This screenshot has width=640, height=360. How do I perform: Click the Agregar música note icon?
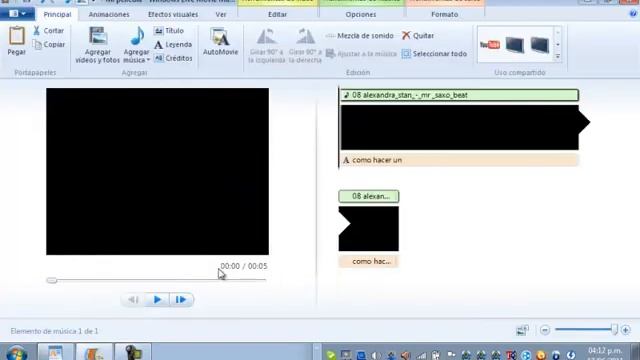pos(137,36)
